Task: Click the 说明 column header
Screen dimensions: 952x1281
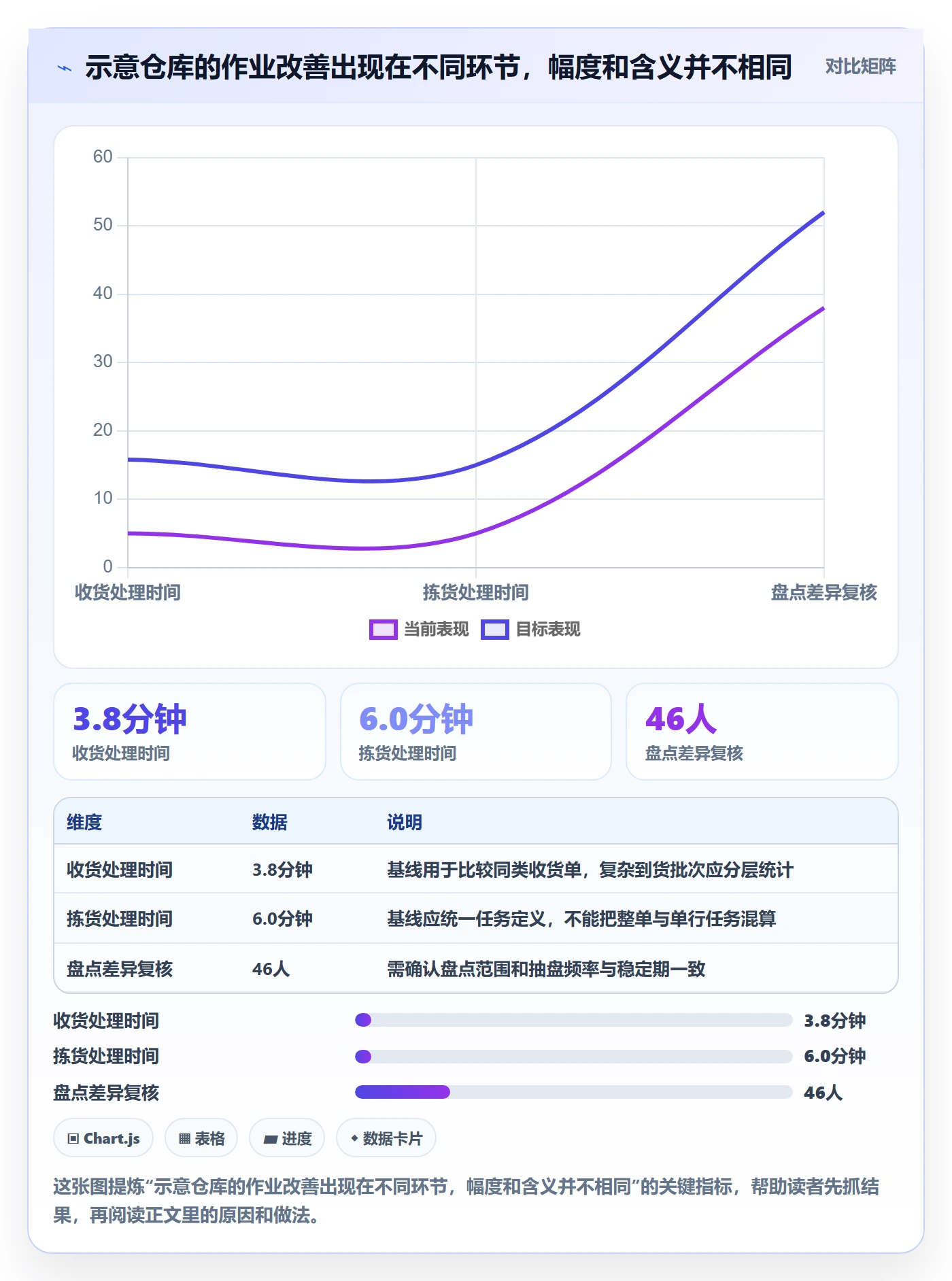Action: pyautogui.click(x=405, y=822)
